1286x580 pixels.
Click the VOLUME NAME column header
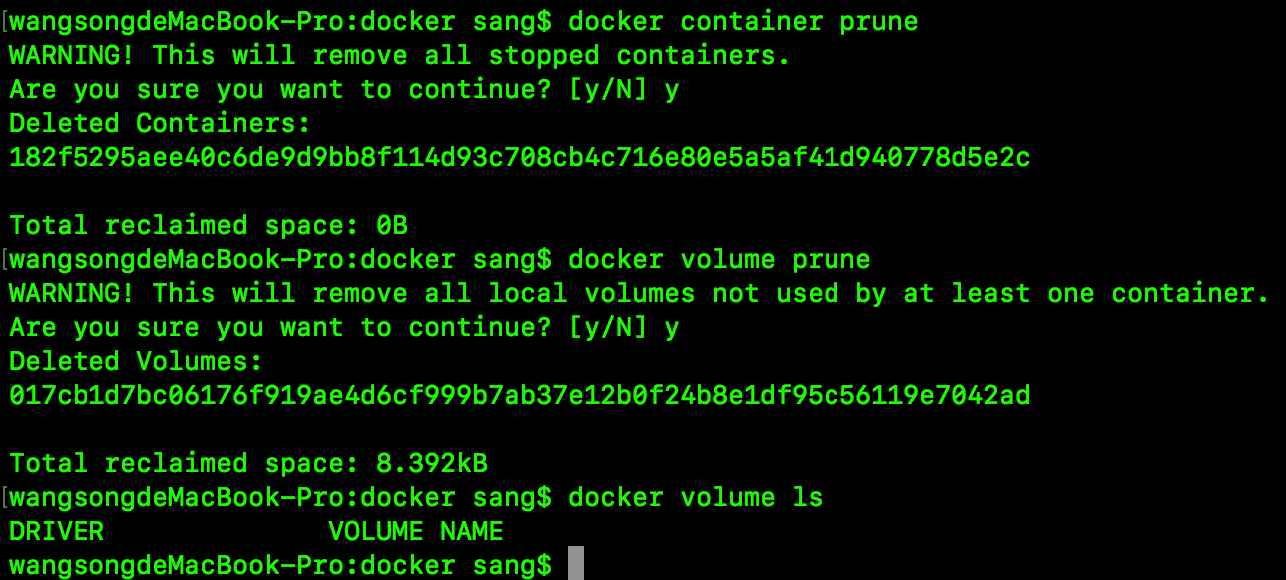point(415,531)
